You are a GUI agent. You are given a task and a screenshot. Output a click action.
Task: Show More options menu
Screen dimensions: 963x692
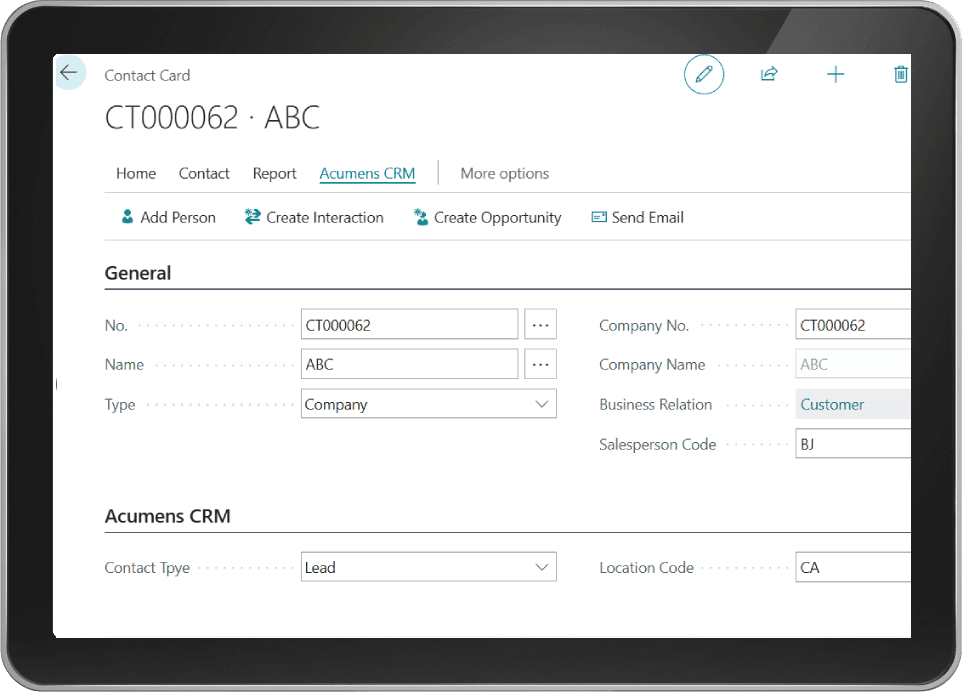[x=505, y=174]
